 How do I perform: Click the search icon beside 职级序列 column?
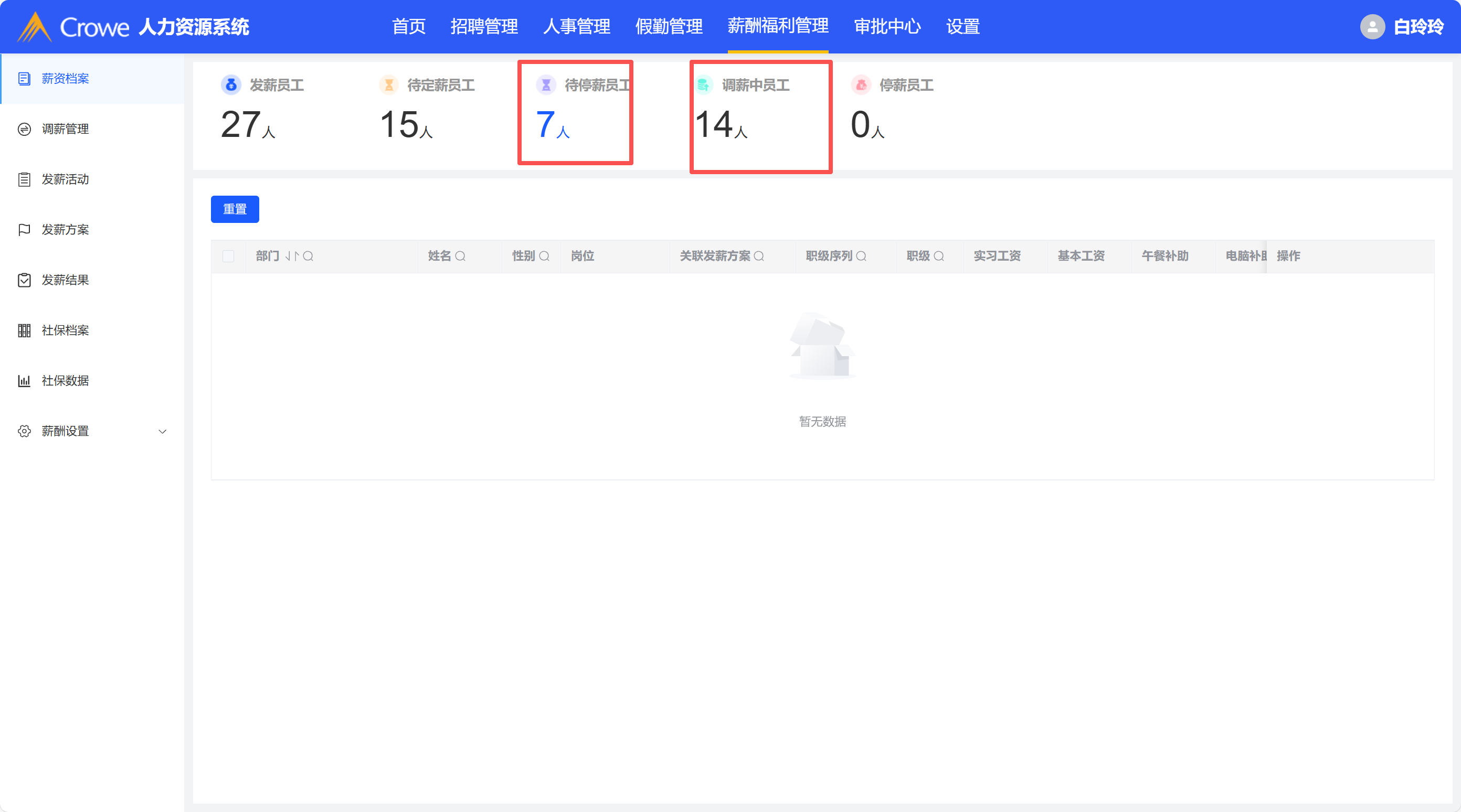(x=861, y=257)
